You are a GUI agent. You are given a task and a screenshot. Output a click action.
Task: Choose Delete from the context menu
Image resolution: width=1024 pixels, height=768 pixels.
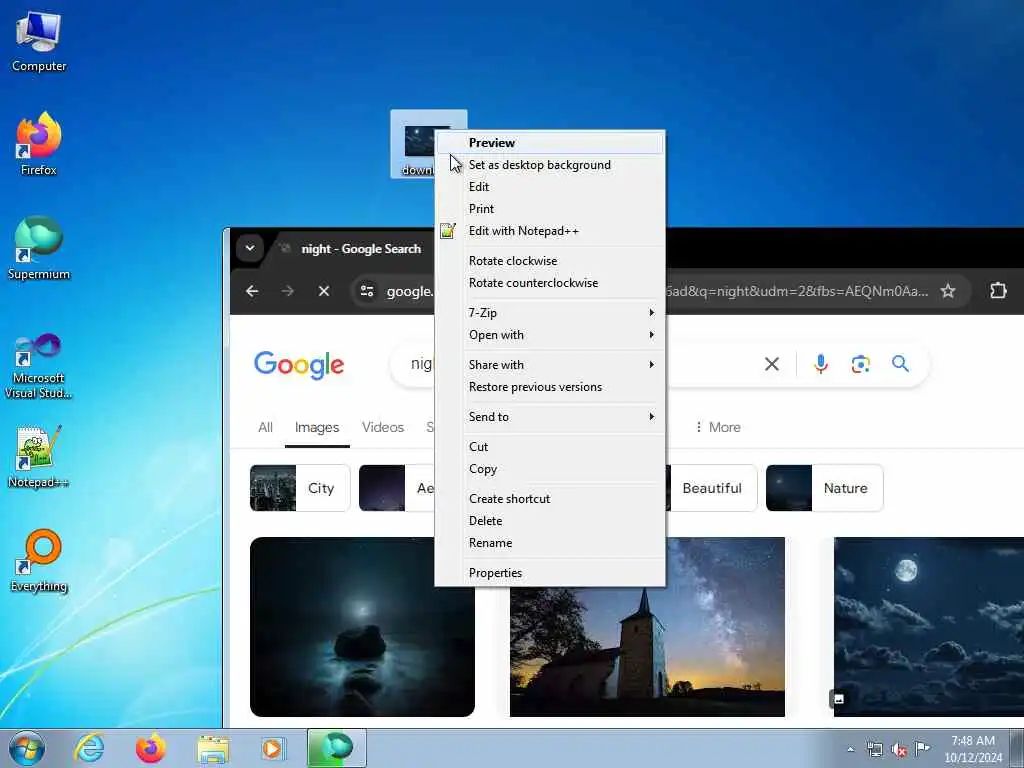[551, 521]
